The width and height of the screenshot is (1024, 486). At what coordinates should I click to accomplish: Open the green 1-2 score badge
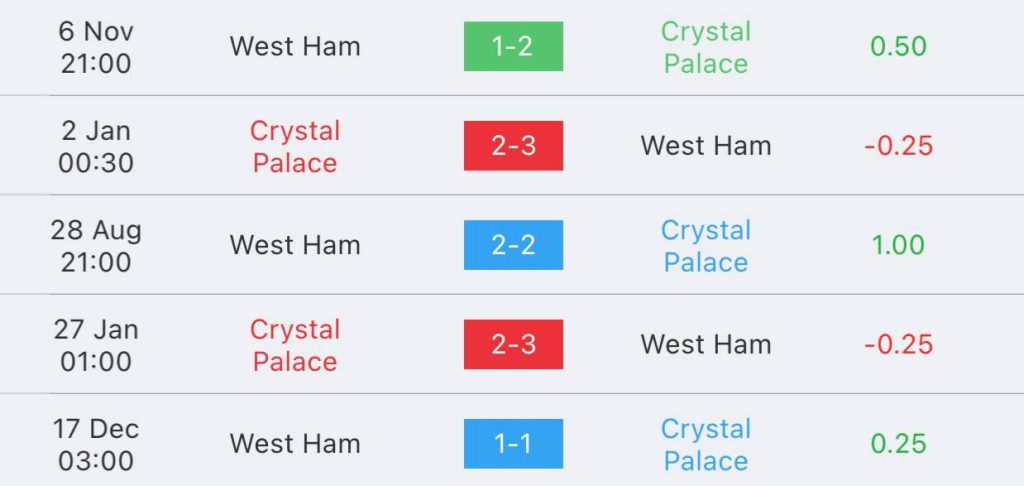coord(513,46)
